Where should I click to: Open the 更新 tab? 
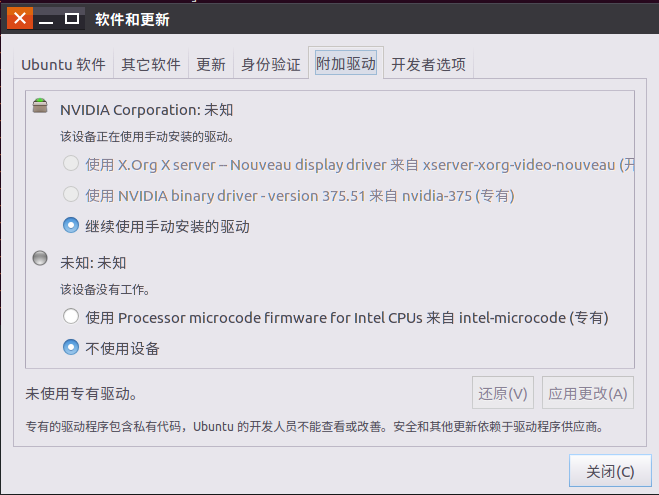point(211,64)
